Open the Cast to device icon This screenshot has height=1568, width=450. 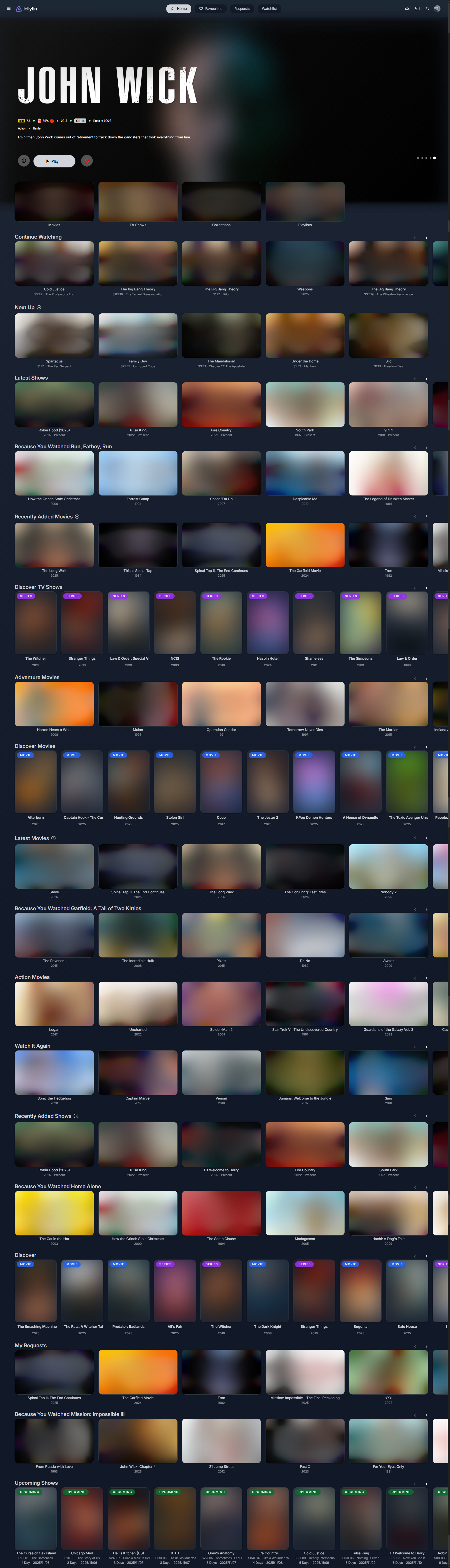click(417, 8)
